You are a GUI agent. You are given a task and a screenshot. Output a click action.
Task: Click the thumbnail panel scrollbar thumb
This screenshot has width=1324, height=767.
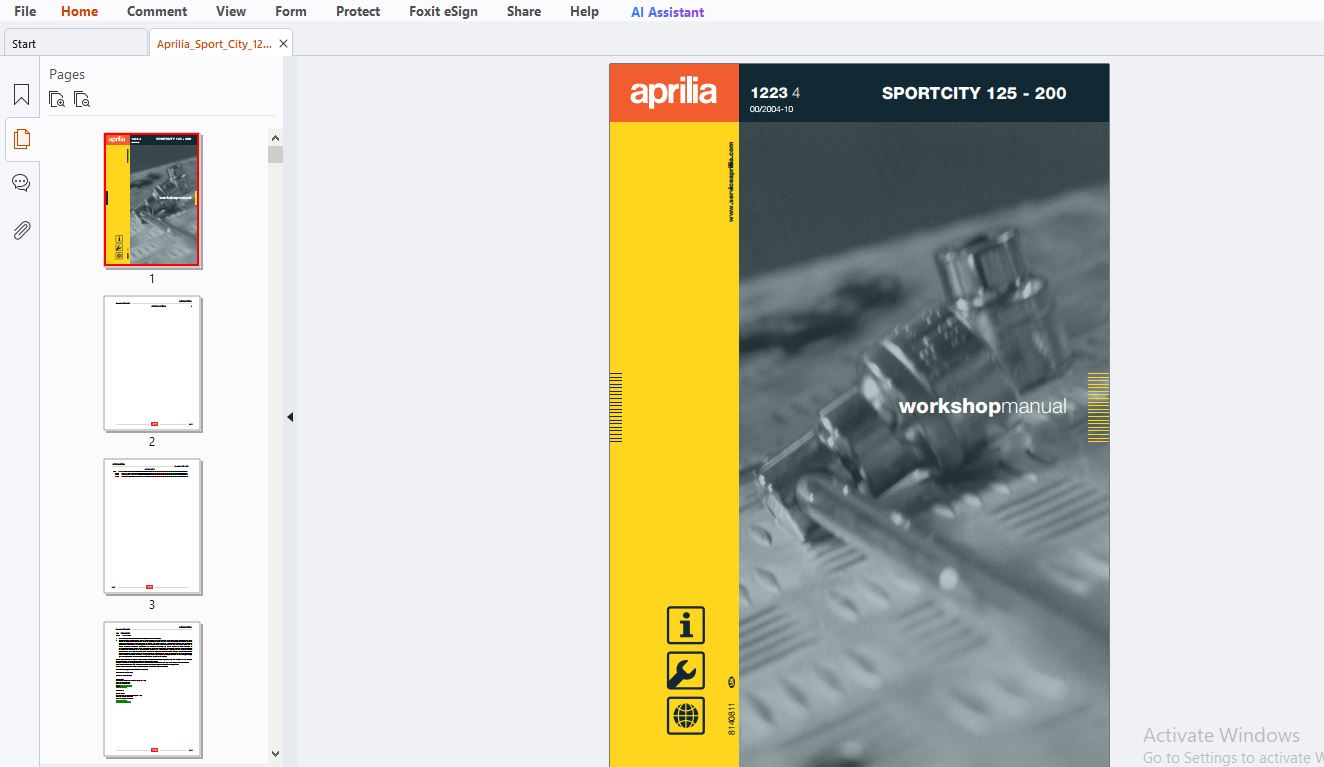click(275, 154)
